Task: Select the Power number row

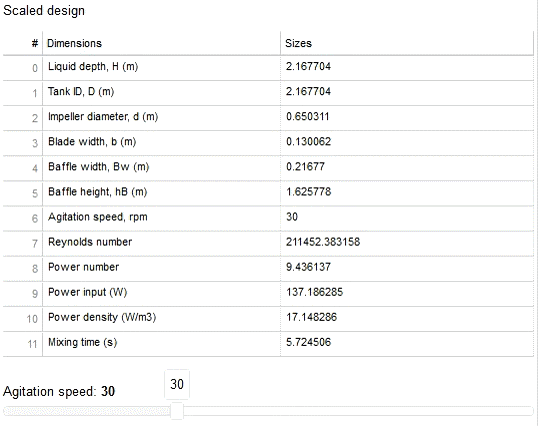Action: [x=268, y=269]
